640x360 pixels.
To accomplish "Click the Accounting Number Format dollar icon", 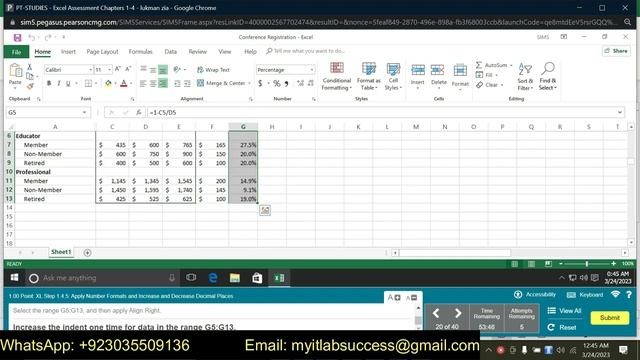I will pos(260,83).
